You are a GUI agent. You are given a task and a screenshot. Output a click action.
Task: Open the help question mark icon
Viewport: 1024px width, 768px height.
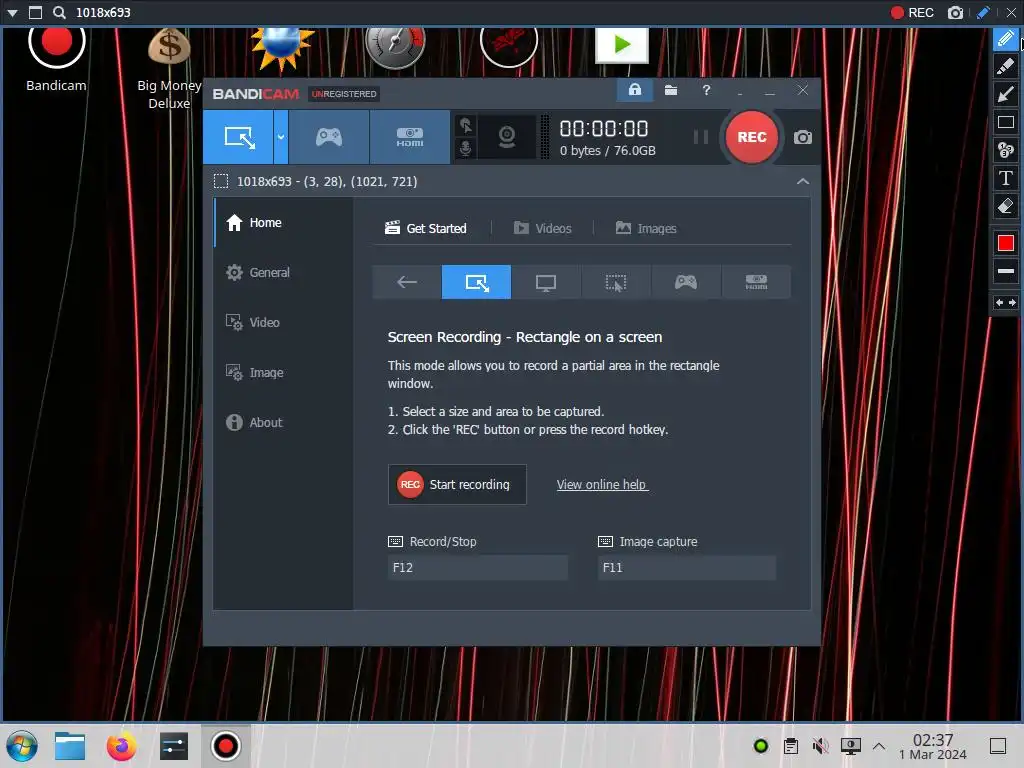click(x=706, y=90)
